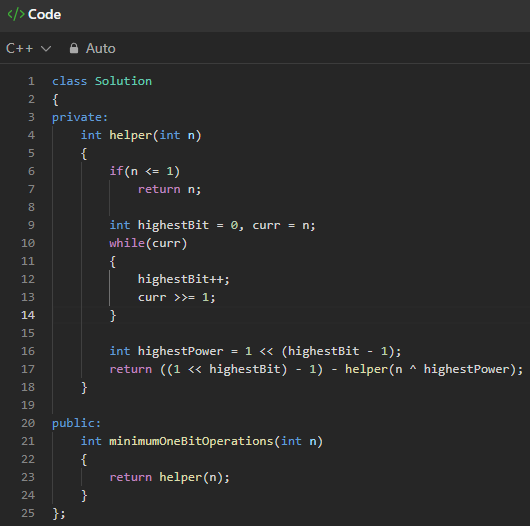
Task: Click line number 1 in gutter
Action: 31,81
